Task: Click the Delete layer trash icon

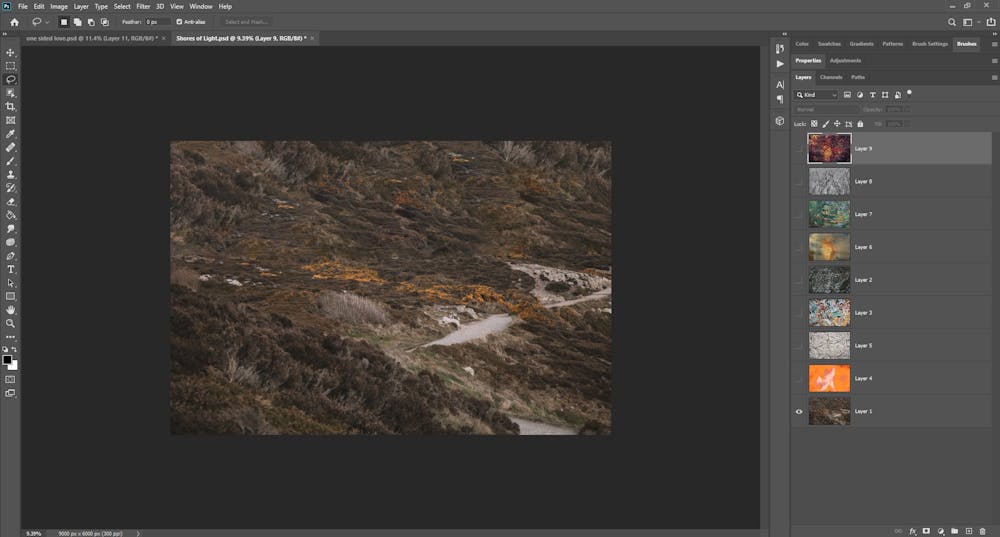Action: (x=982, y=531)
